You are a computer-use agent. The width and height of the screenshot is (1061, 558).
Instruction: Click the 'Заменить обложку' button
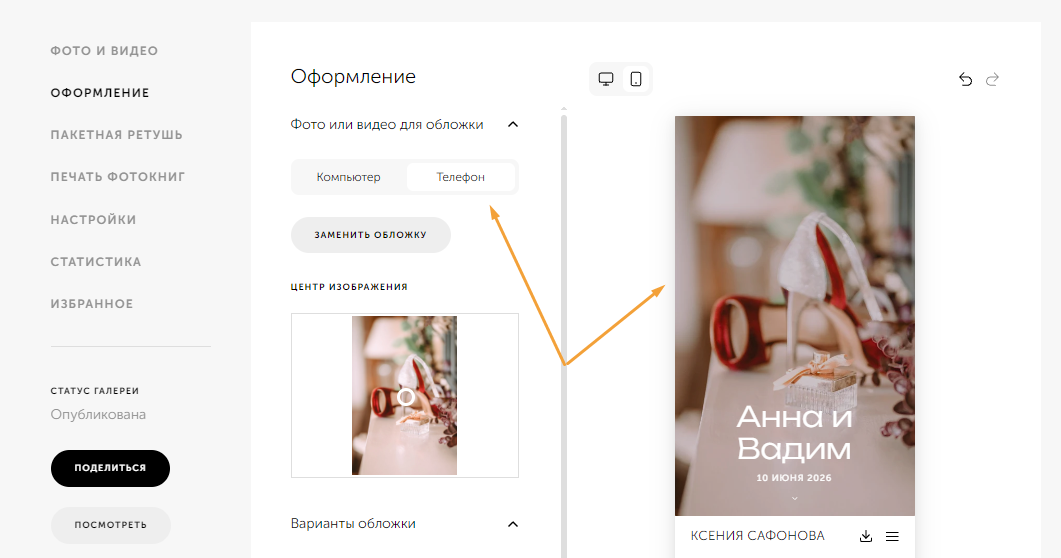click(371, 235)
